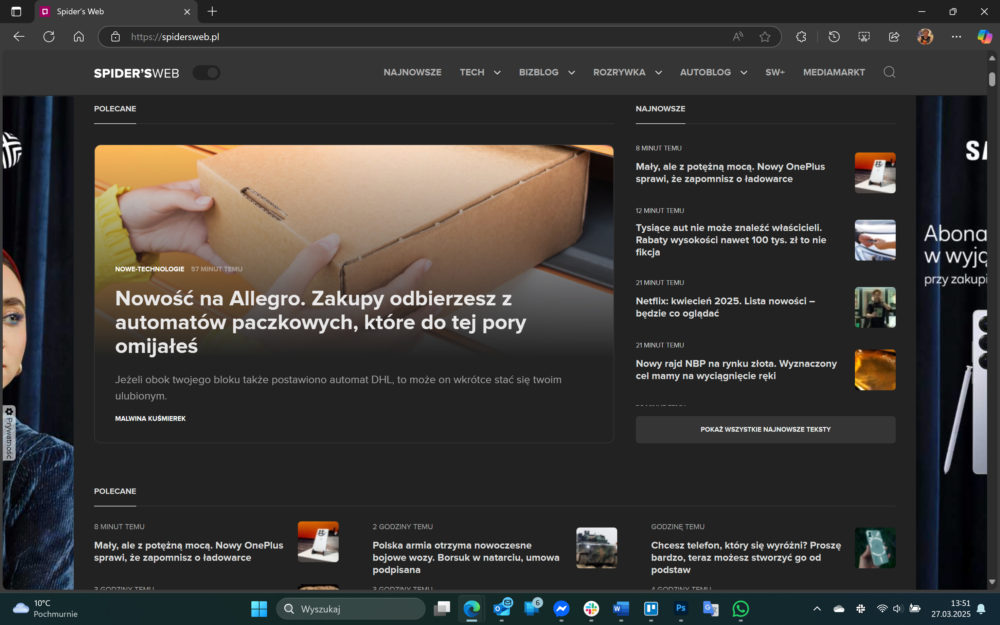Open Tysiące aut nie może znaleźć article

731,240
